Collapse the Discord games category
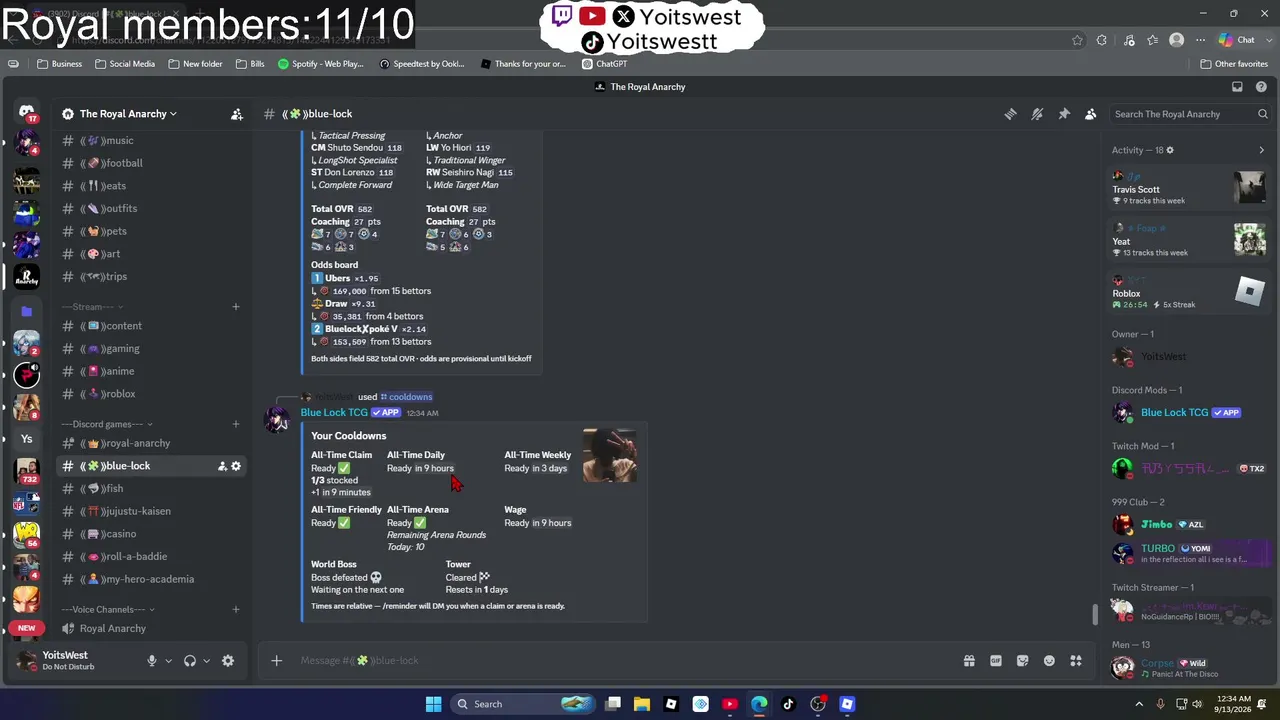This screenshot has height=720, width=1280. point(107,424)
